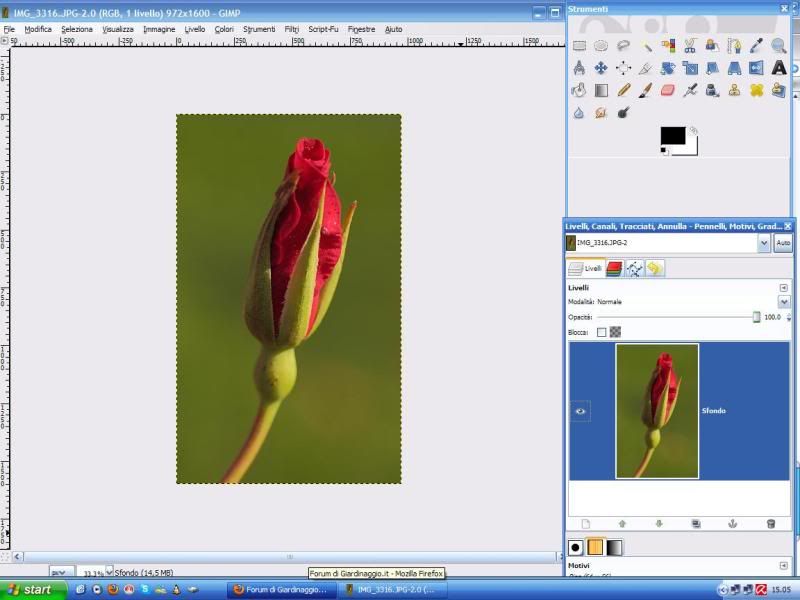The width and height of the screenshot is (800, 600).
Task: Open the Motivi tab configuration menu
Action: 784,565
